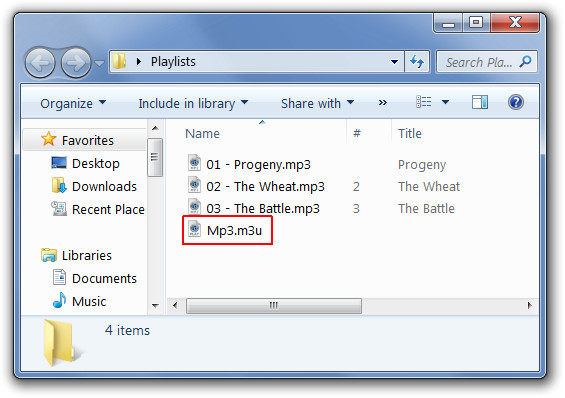Click the Libraries icon
The height and width of the screenshot is (398, 565).
pyautogui.click(x=49, y=255)
